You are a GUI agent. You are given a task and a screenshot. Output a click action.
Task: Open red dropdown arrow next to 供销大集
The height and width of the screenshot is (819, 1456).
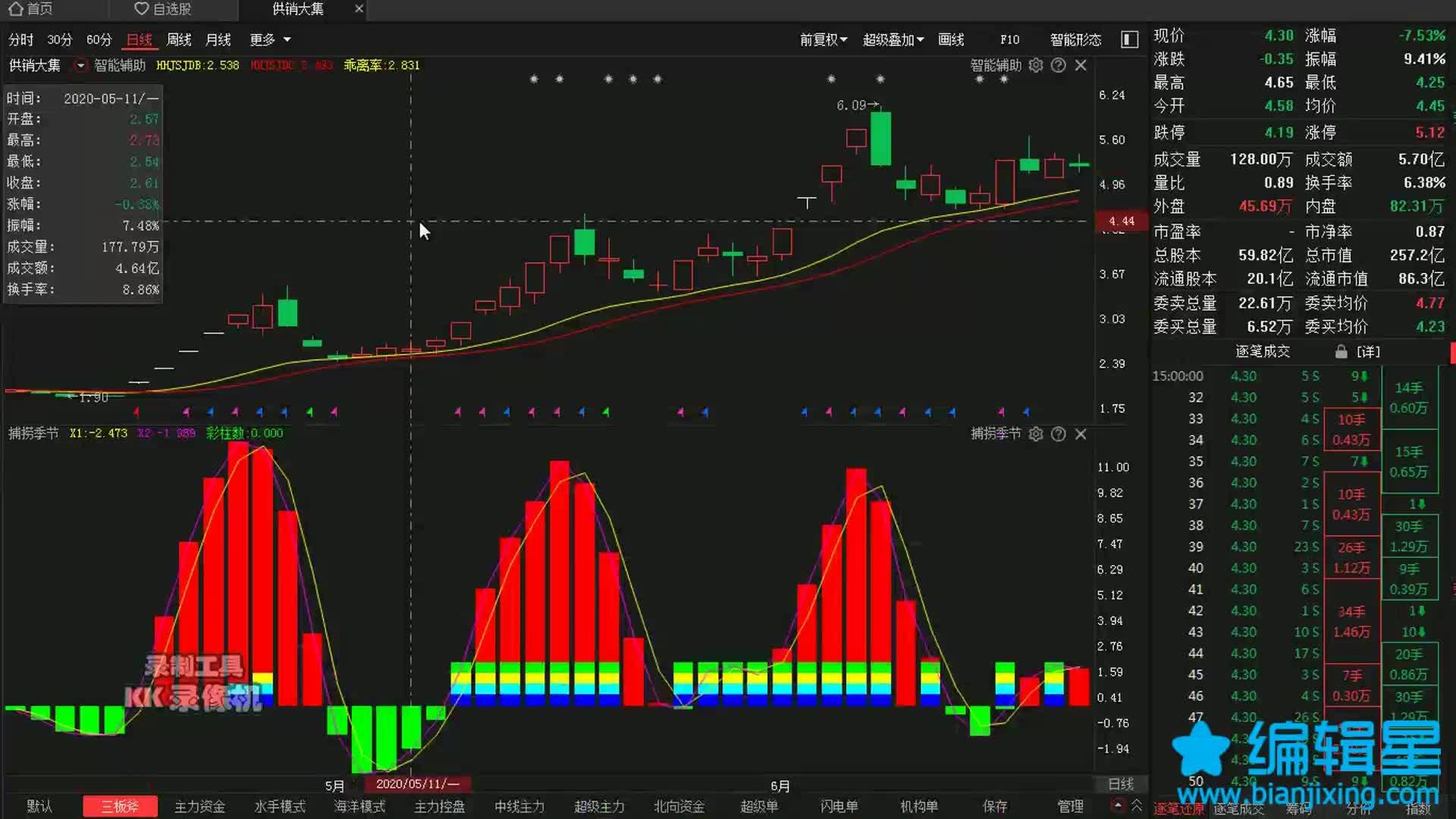point(80,65)
